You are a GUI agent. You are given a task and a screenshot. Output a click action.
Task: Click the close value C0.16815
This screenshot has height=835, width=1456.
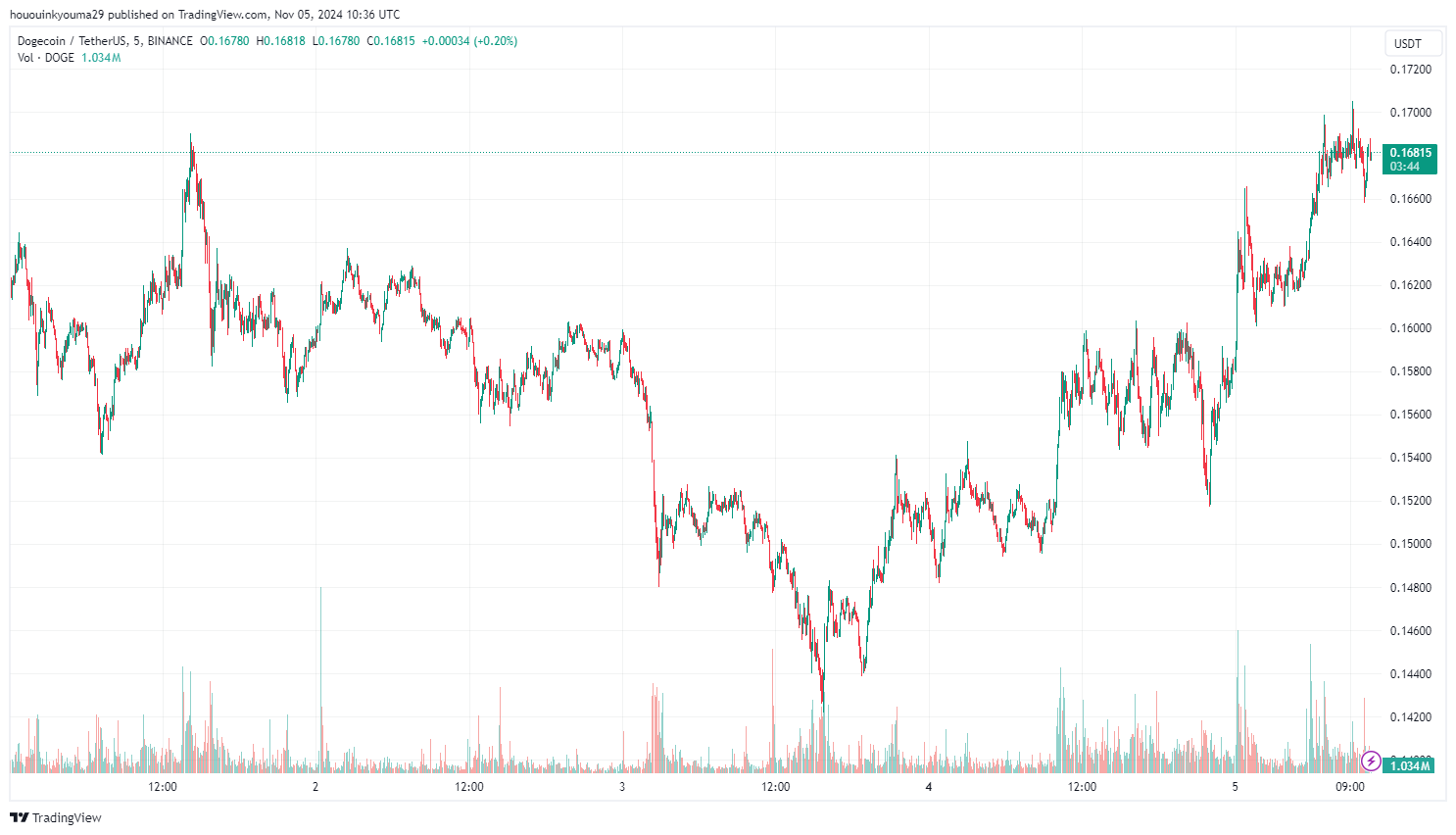click(x=391, y=41)
